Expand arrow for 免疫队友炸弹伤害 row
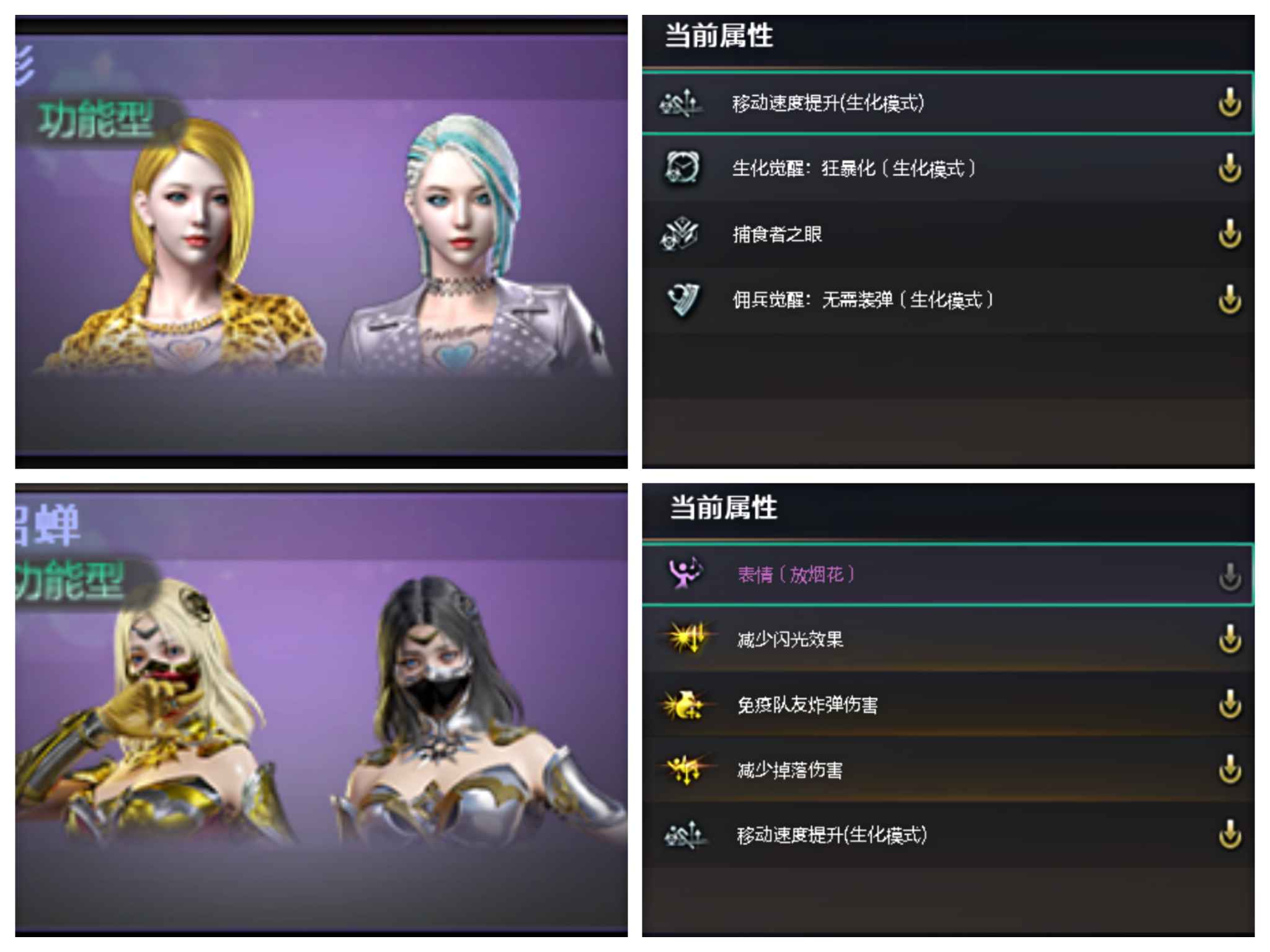Screen dimensions: 1270x952 [x=1230, y=704]
